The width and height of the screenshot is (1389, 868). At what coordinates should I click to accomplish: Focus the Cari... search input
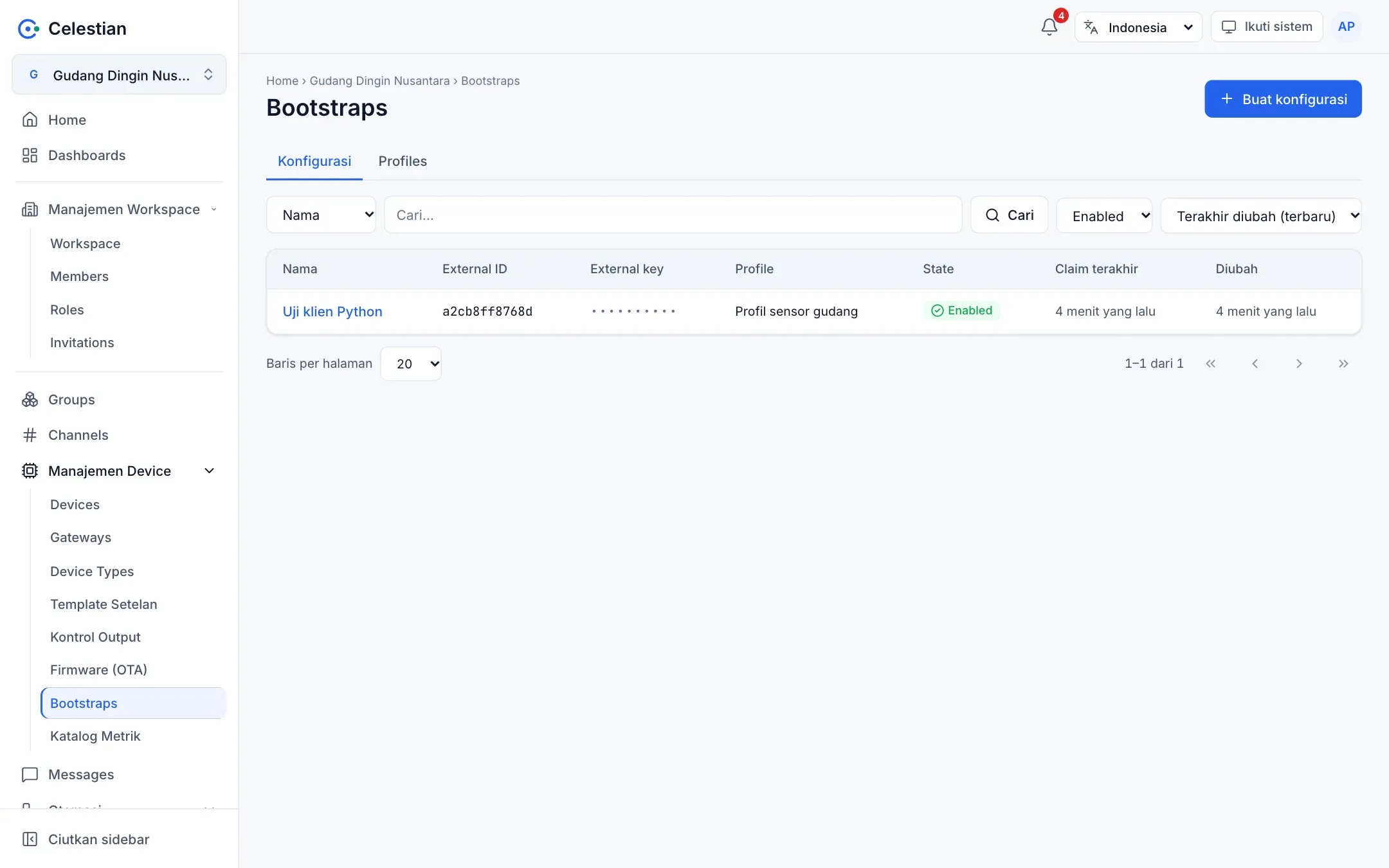click(x=673, y=215)
